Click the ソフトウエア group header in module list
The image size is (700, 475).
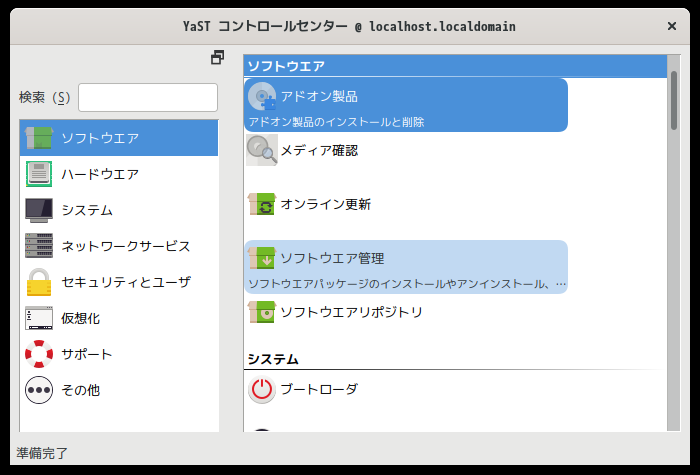pyautogui.click(x=455, y=67)
